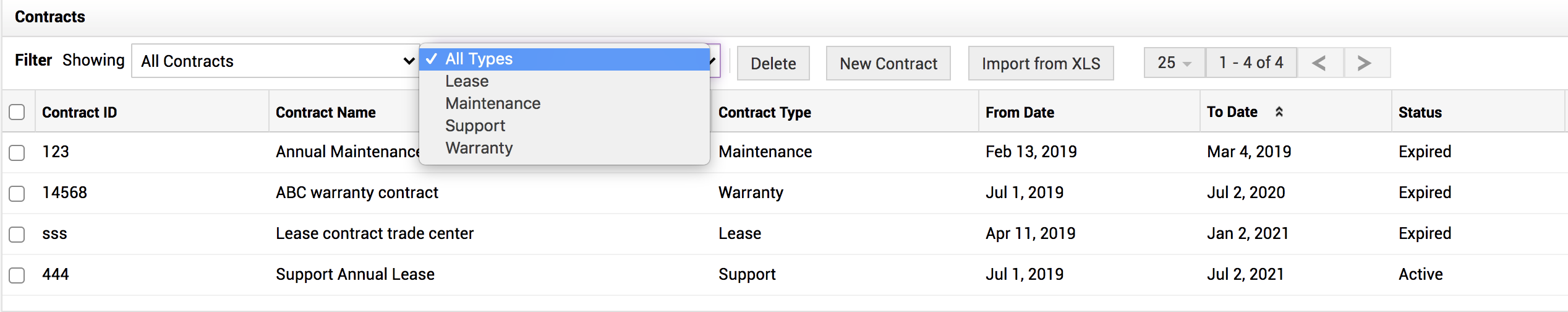The width and height of the screenshot is (1568, 312).
Task: Open the Lease contract trade center row
Action: click(x=374, y=233)
